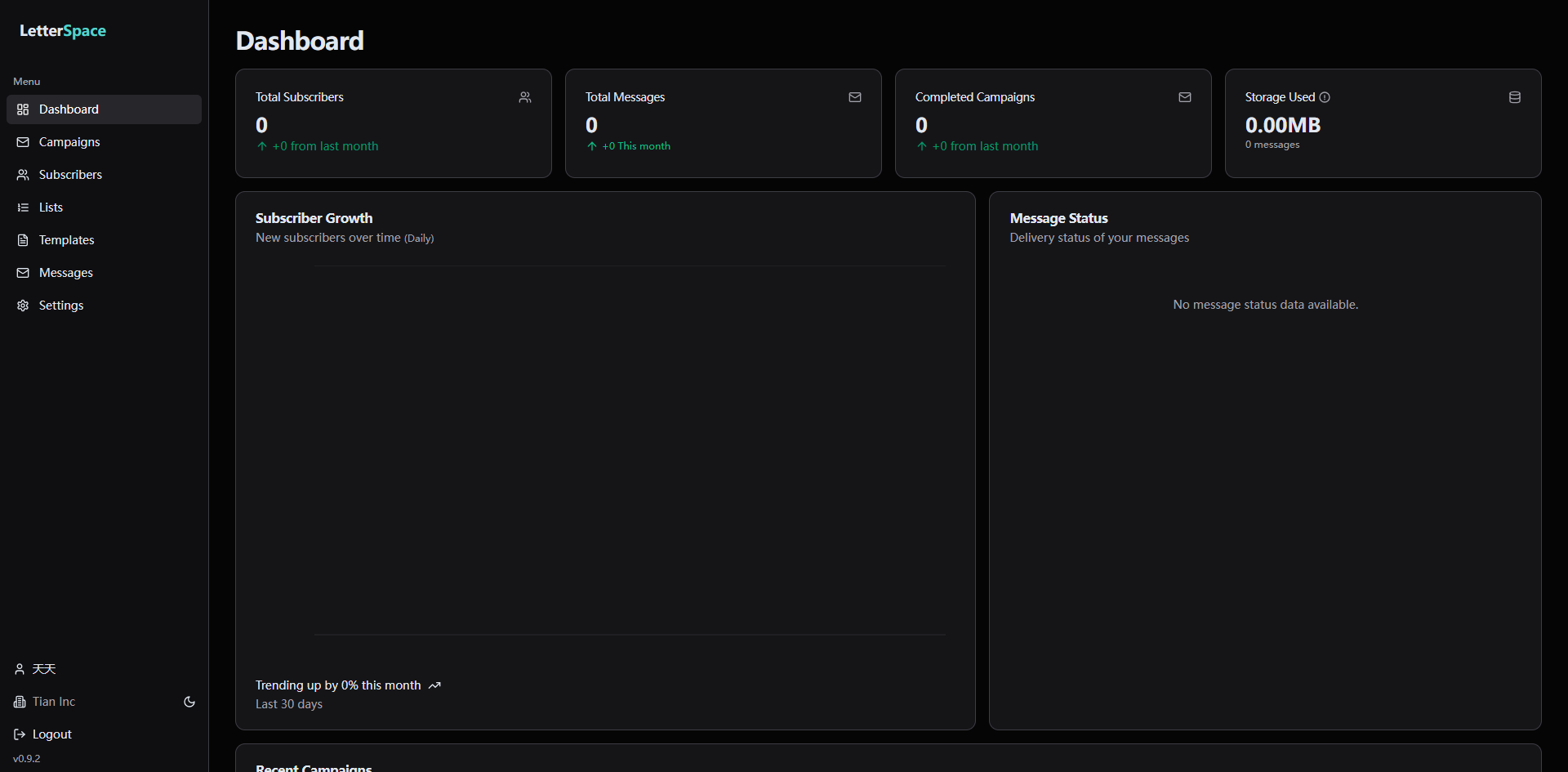Click the logout arrow icon

pyautogui.click(x=20, y=734)
